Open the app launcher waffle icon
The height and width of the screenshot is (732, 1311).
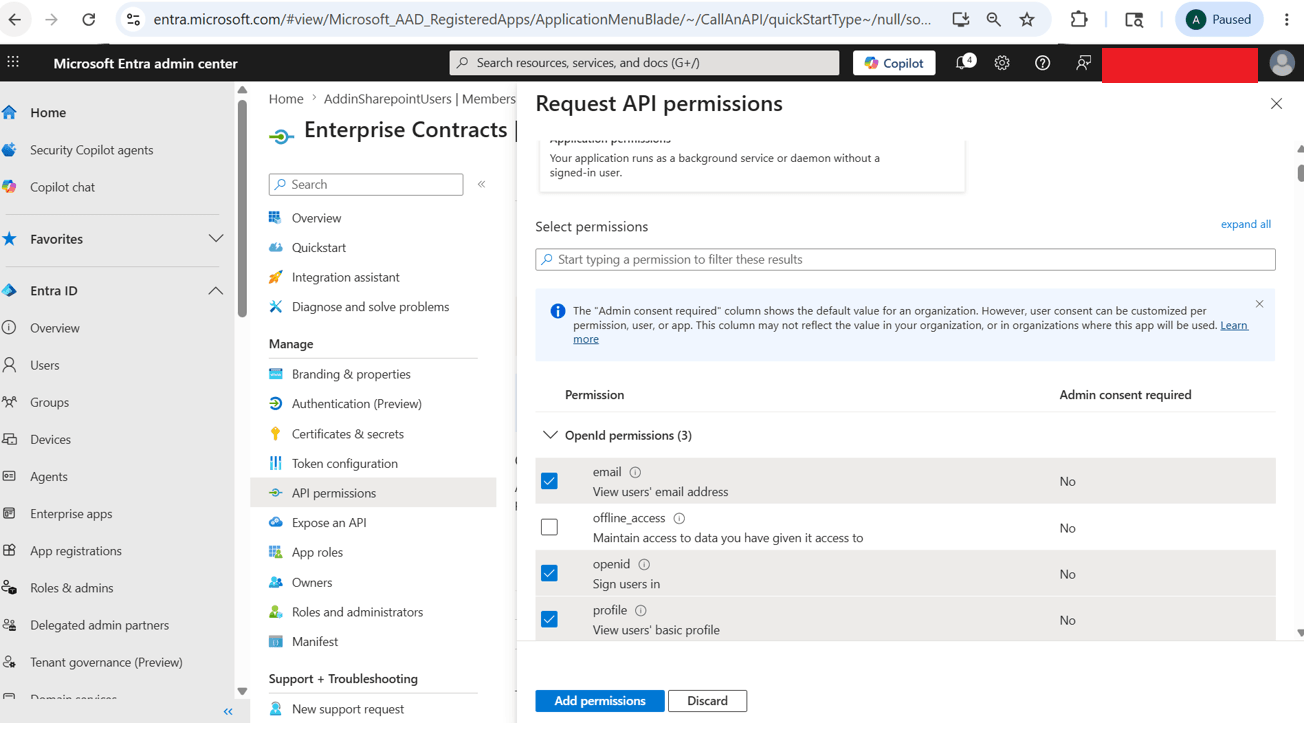pos(13,62)
